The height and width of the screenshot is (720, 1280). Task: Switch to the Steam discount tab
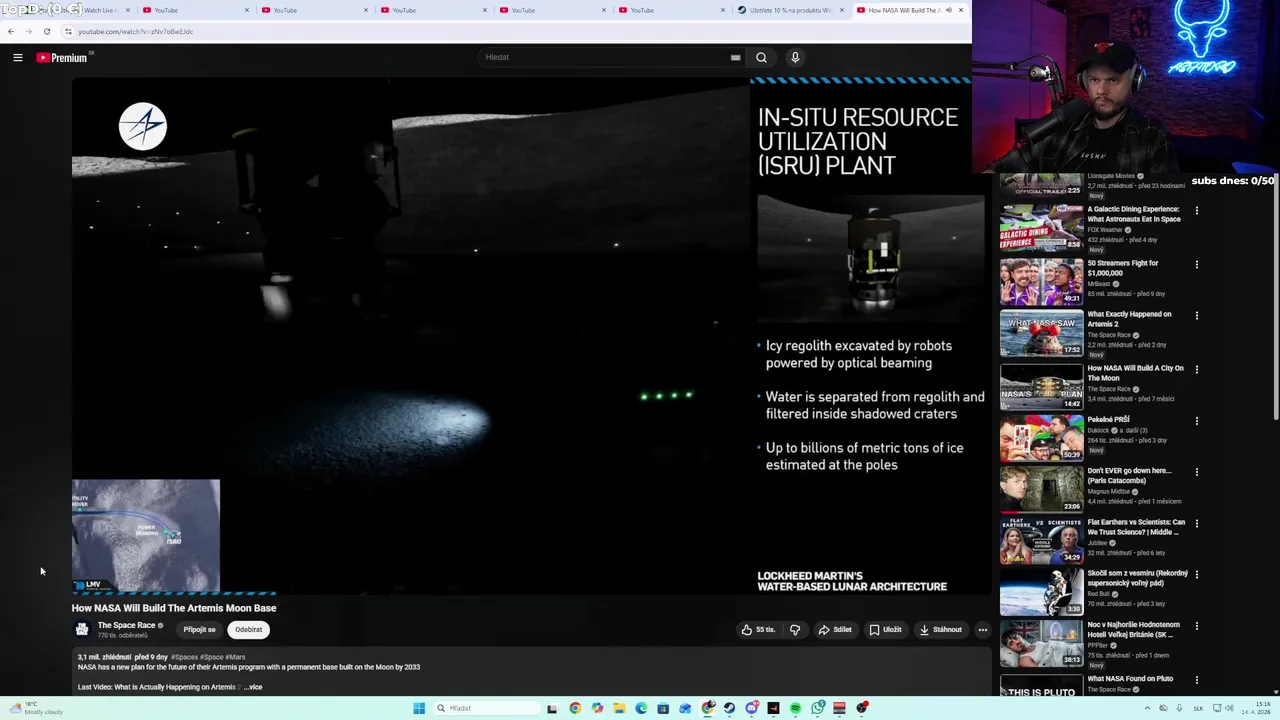pyautogui.click(x=790, y=10)
